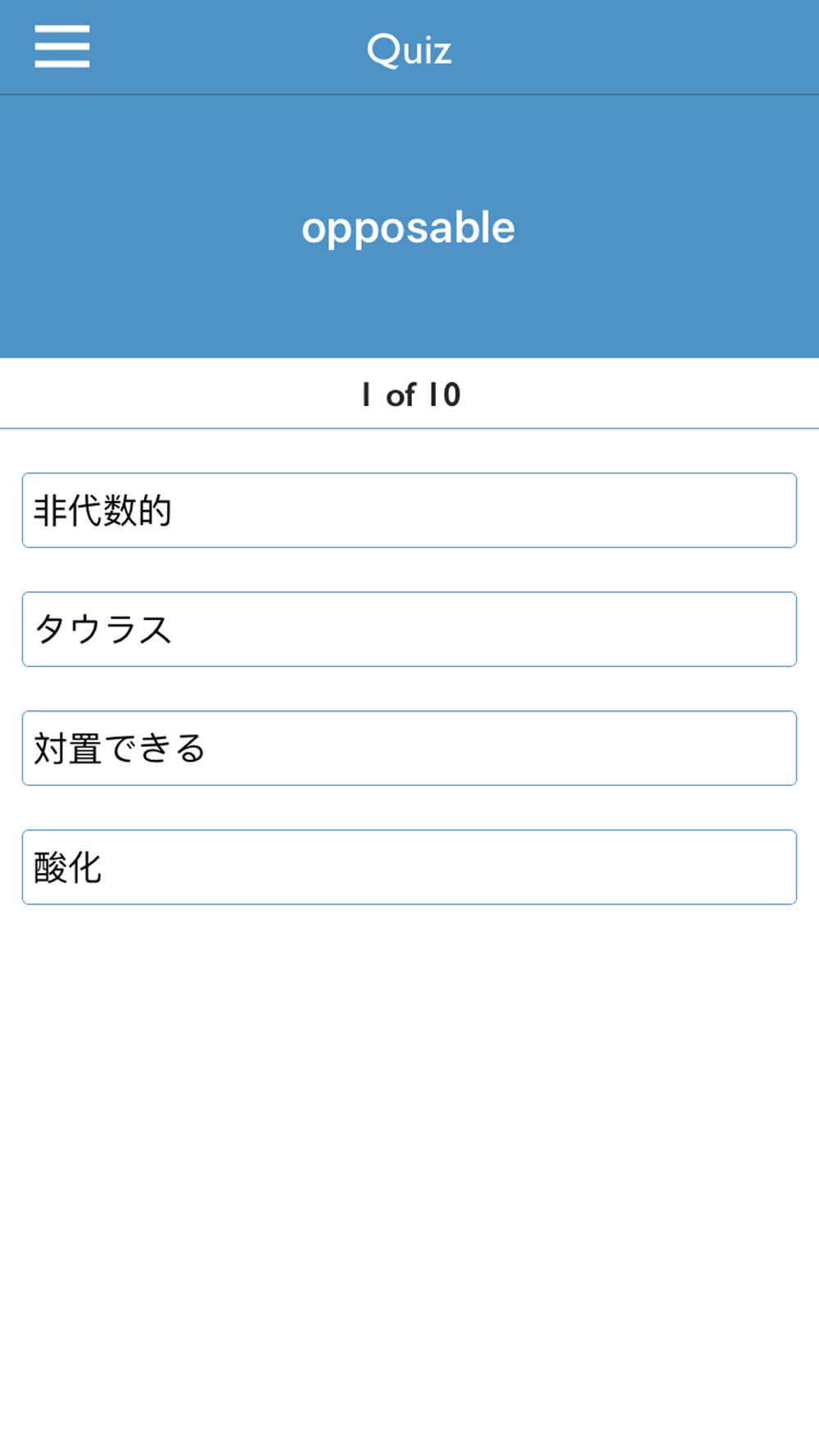
Task: Select the katakana option タウラス
Action: coord(409,629)
